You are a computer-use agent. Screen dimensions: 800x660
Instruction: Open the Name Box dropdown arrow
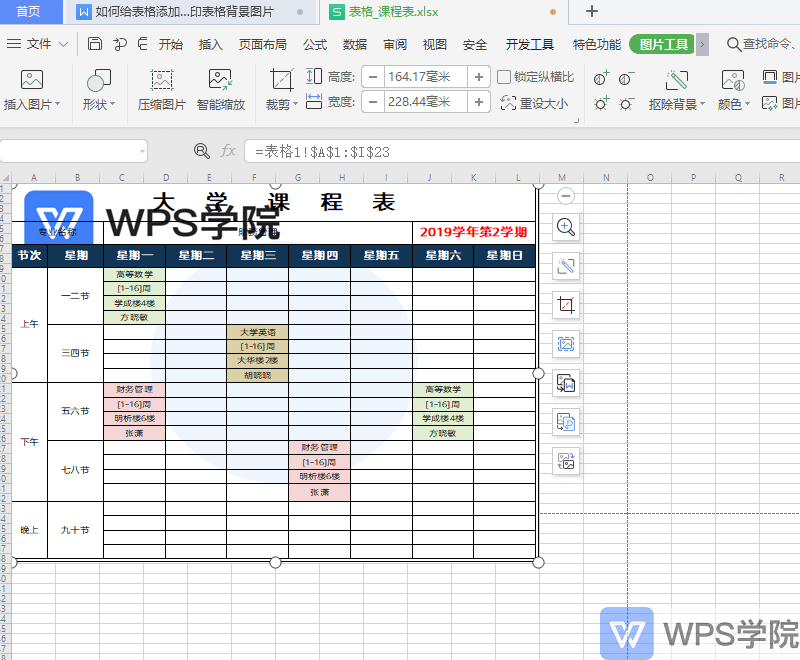pyautogui.click(x=142, y=151)
